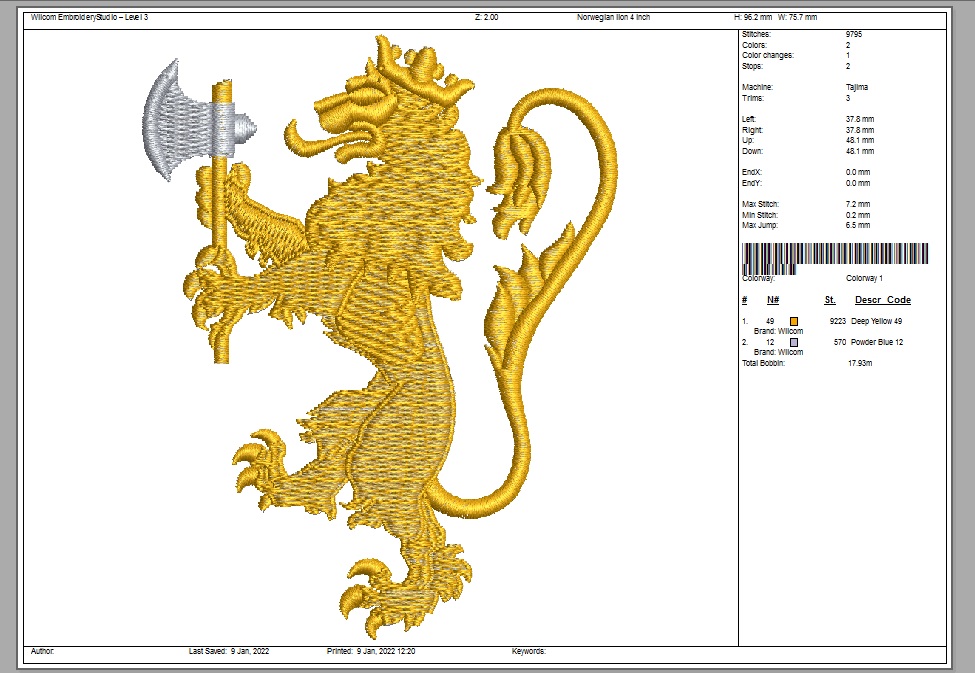Click the 'Colorway 1' value
The height and width of the screenshot is (673, 975).
865,278
